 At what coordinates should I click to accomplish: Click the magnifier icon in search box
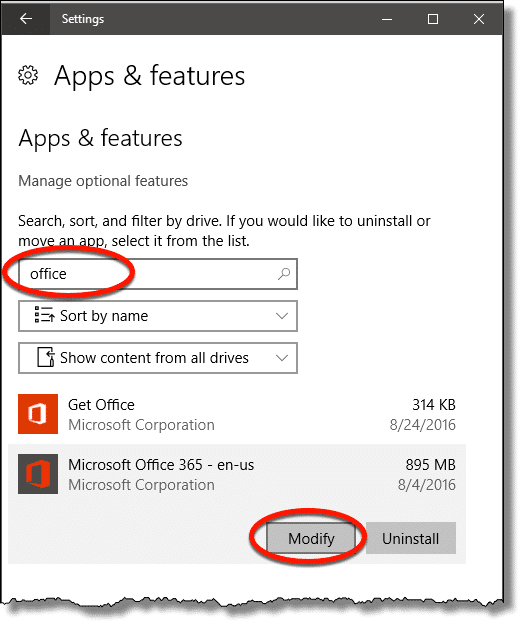[x=284, y=274]
